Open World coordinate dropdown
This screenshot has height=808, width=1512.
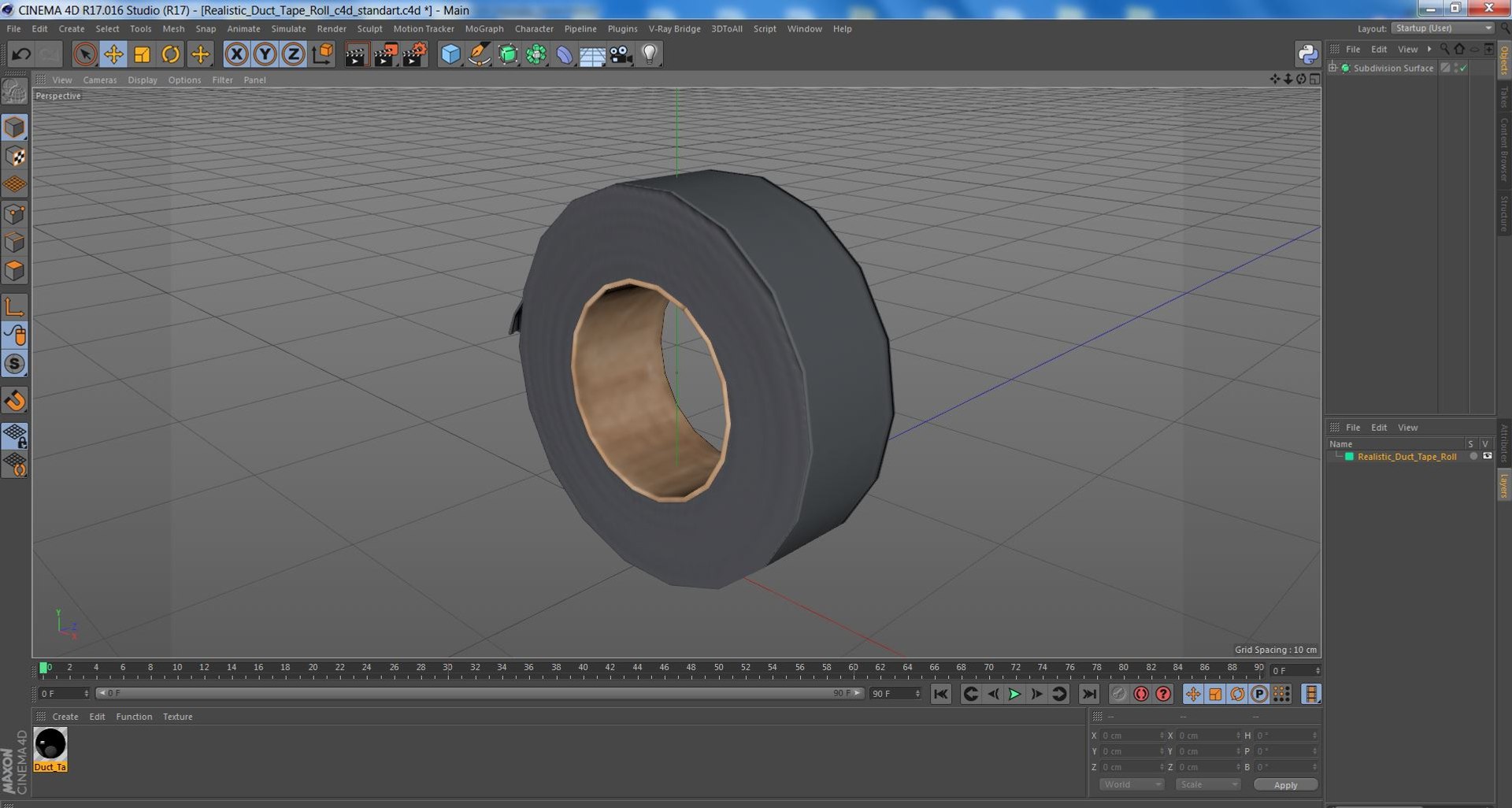click(x=1132, y=784)
